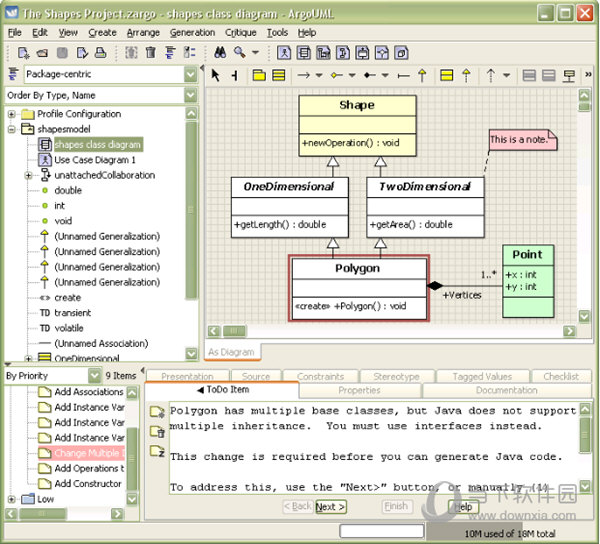Select the Dependency dashed arrow tool
600x544 pixels.
click(x=491, y=75)
